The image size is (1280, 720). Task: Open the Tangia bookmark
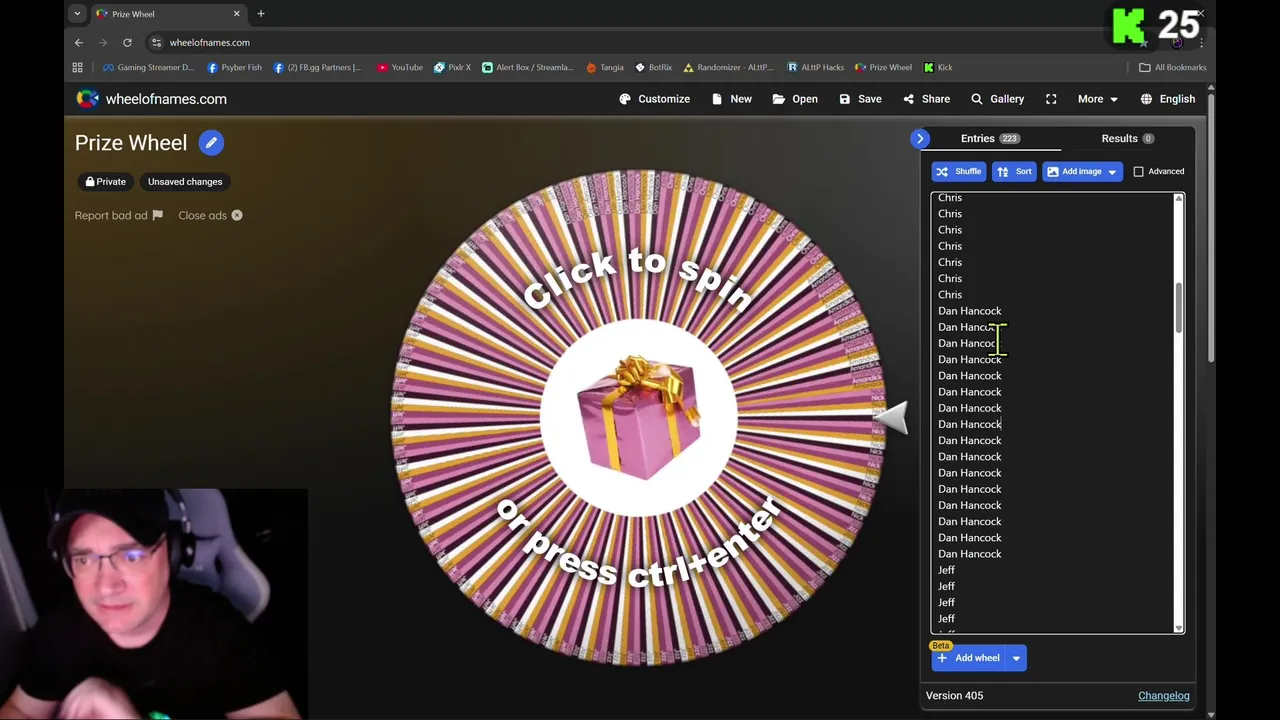coord(605,68)
